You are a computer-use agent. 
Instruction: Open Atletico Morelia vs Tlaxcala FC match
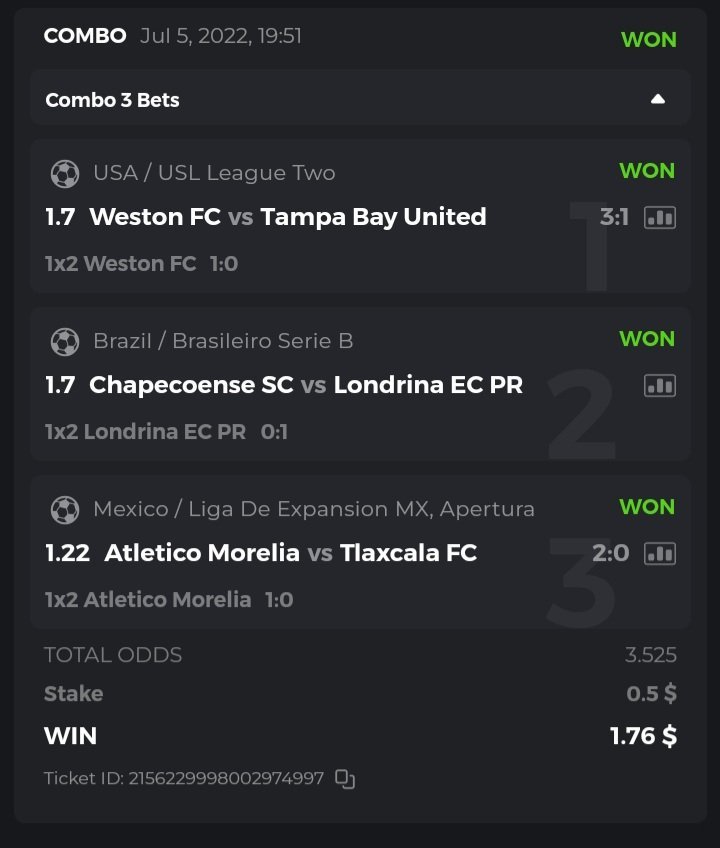point(290,553)
